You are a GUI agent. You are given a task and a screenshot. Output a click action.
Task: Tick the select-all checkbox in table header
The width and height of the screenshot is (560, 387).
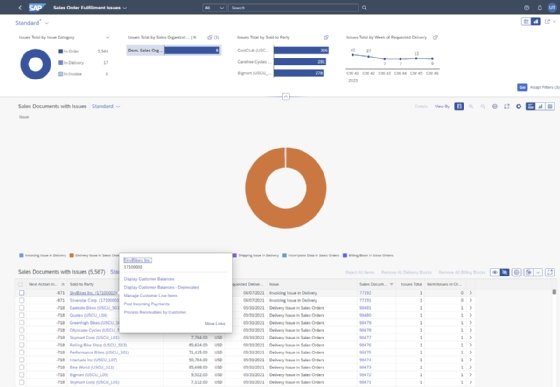[x=20, y=284]
